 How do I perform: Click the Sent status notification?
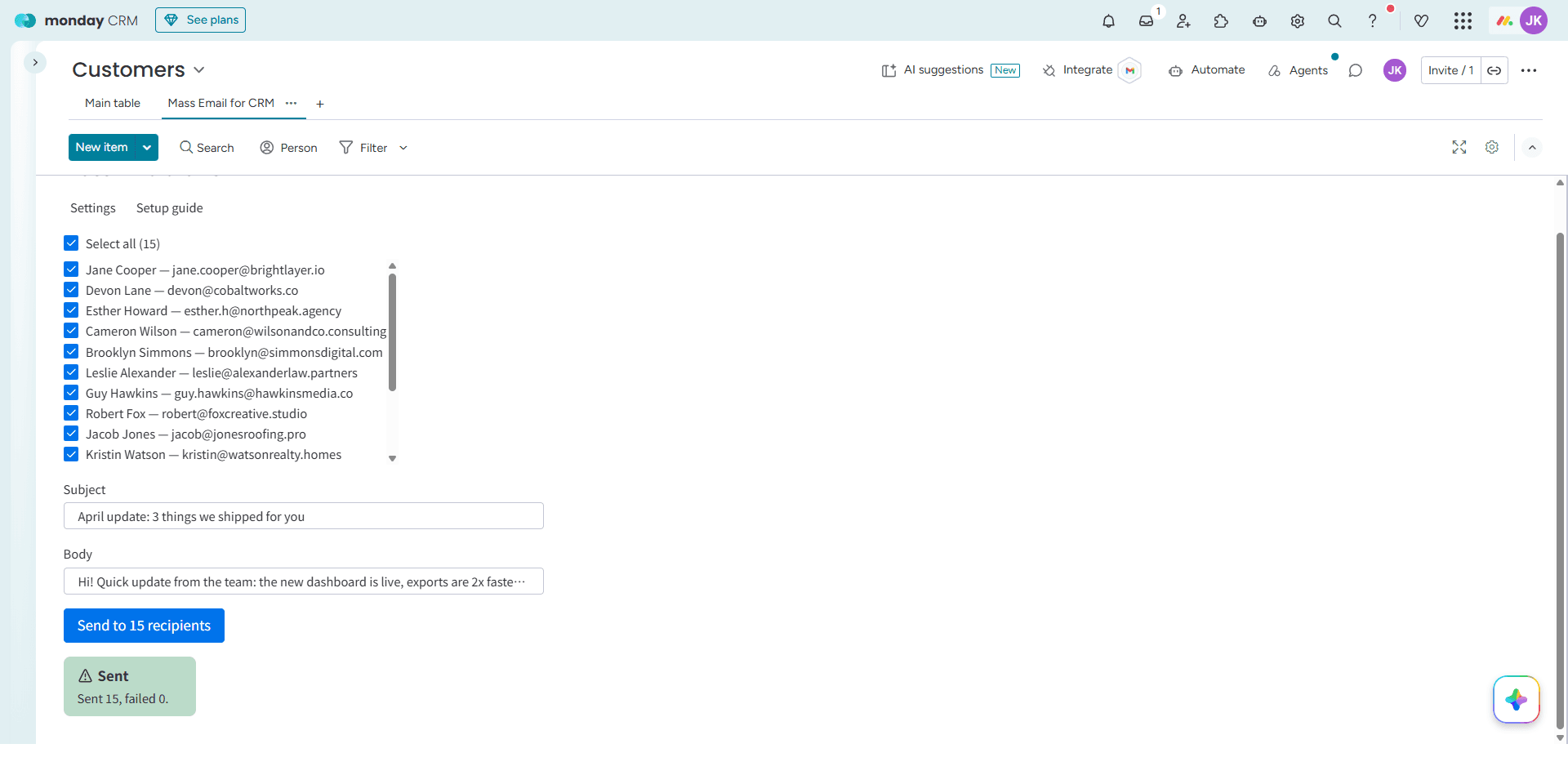click(130, 687)
